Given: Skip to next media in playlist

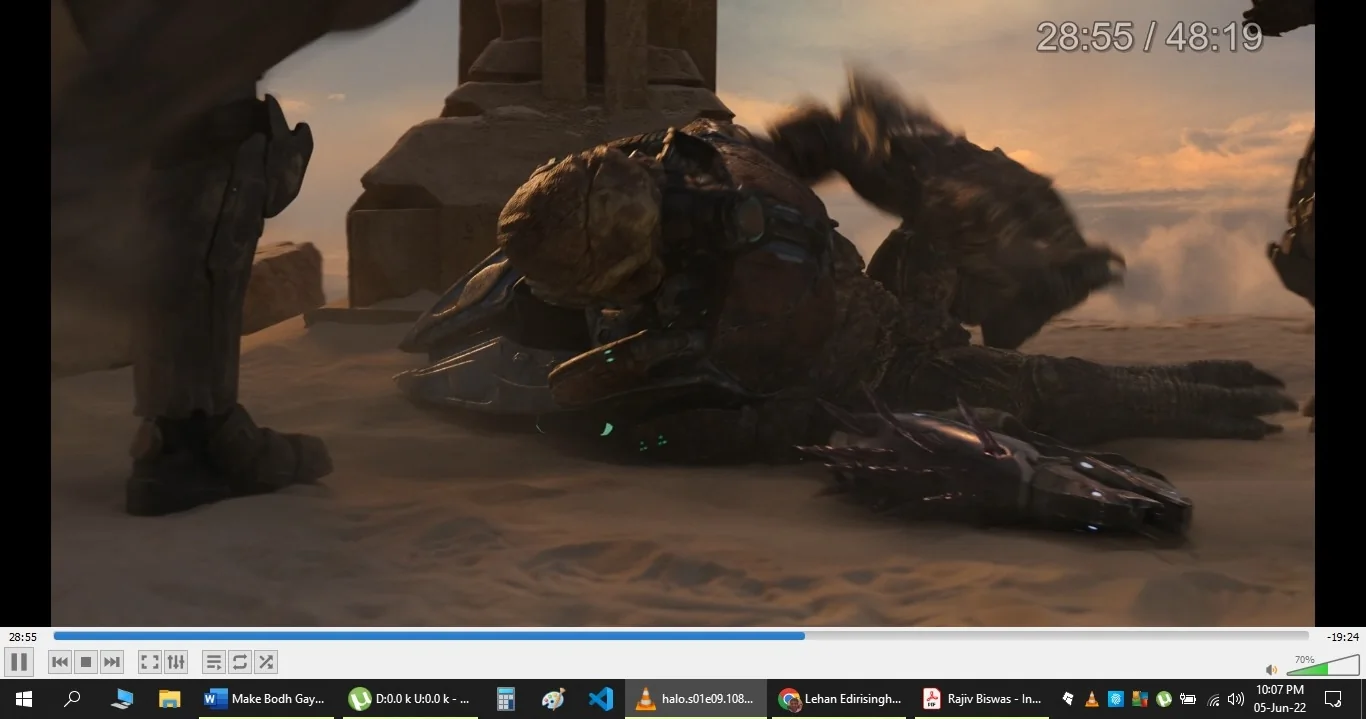Looking at the screenshot, I should (x=112, y=662).
